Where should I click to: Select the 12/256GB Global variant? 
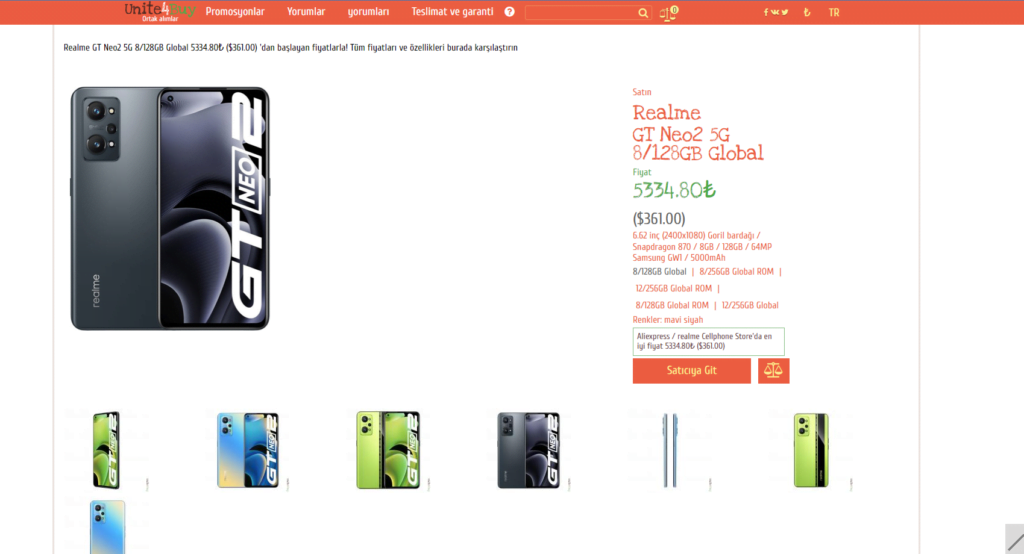click(x=750, y=305)
